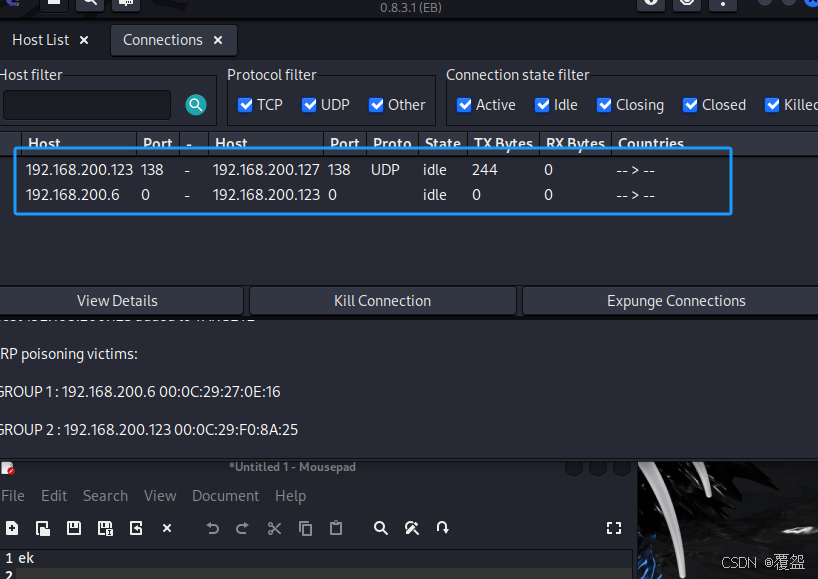
Task: Click the 'RP poisoning victims:' log line
Action: coord(69,354)
